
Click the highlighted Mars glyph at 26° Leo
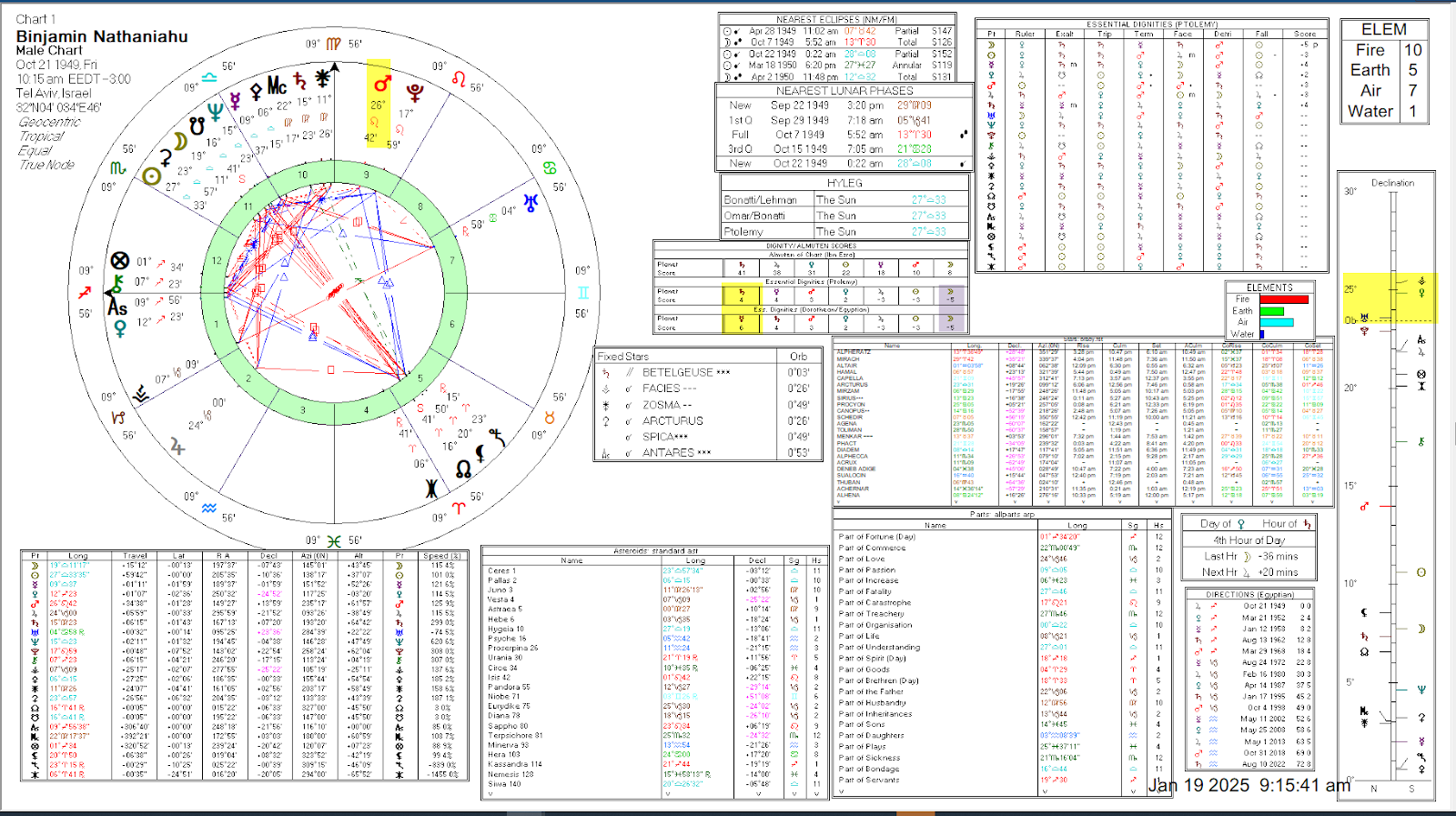tap(381, 84)
